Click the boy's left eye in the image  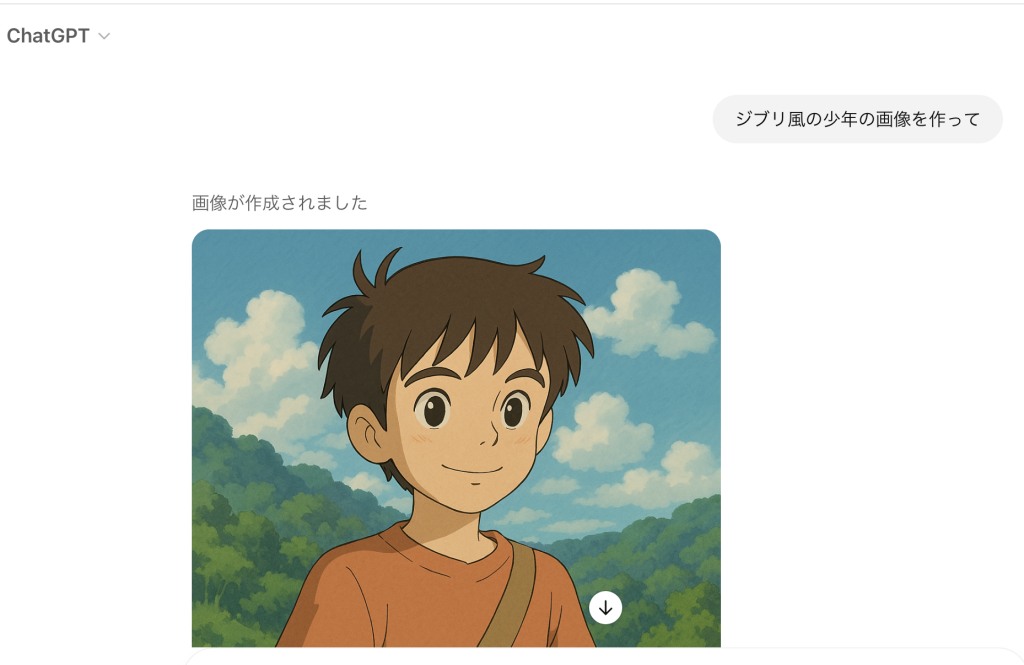(x=515, y=411)
